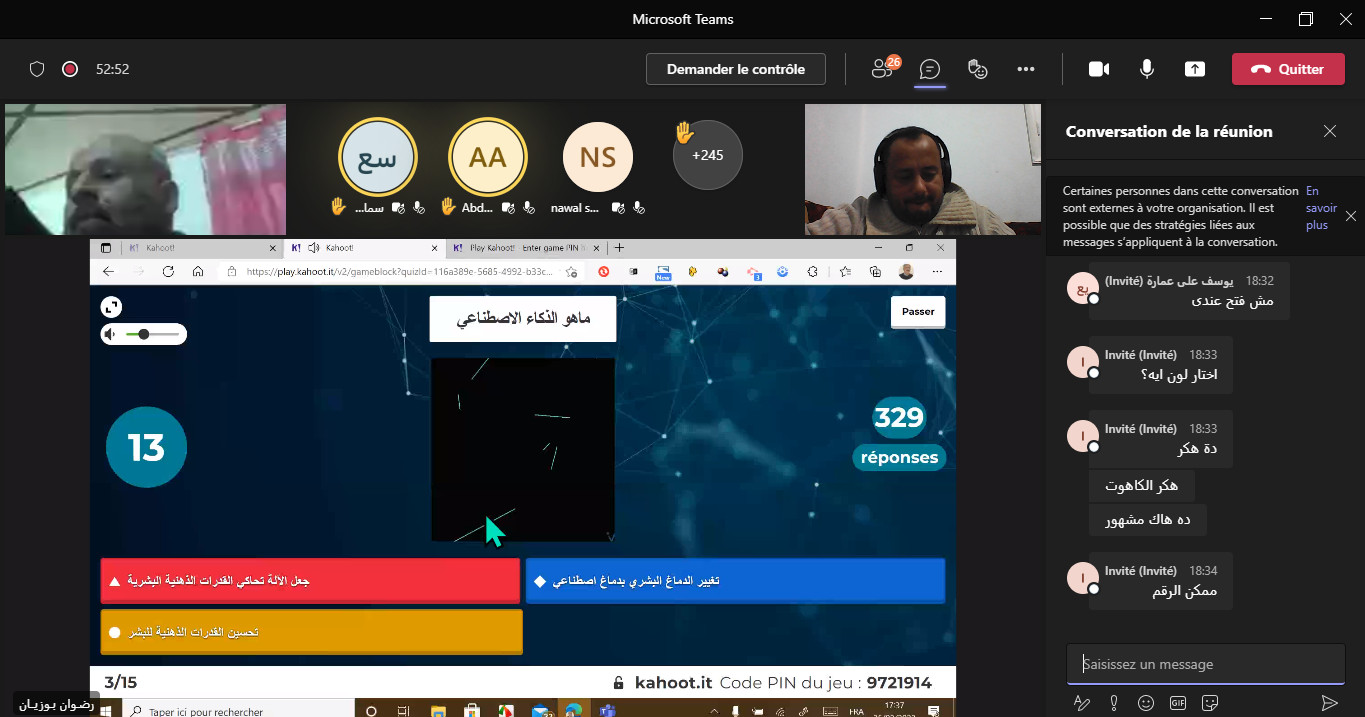Dismiss the external users notice banner
Screen dimensions: 1365x717
tap(1351, 216)
